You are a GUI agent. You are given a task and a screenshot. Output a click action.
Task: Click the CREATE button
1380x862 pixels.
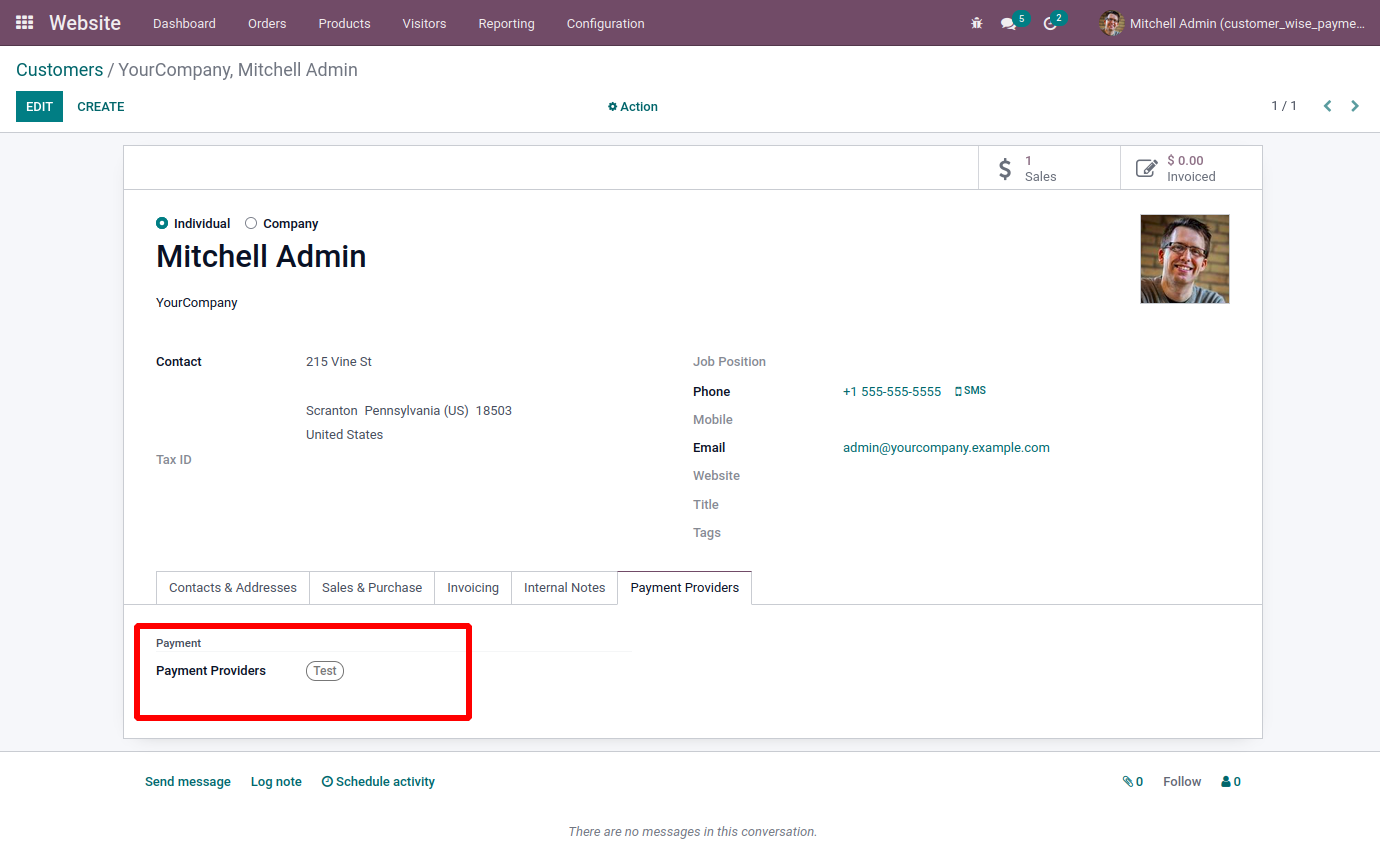click(101, 106)
